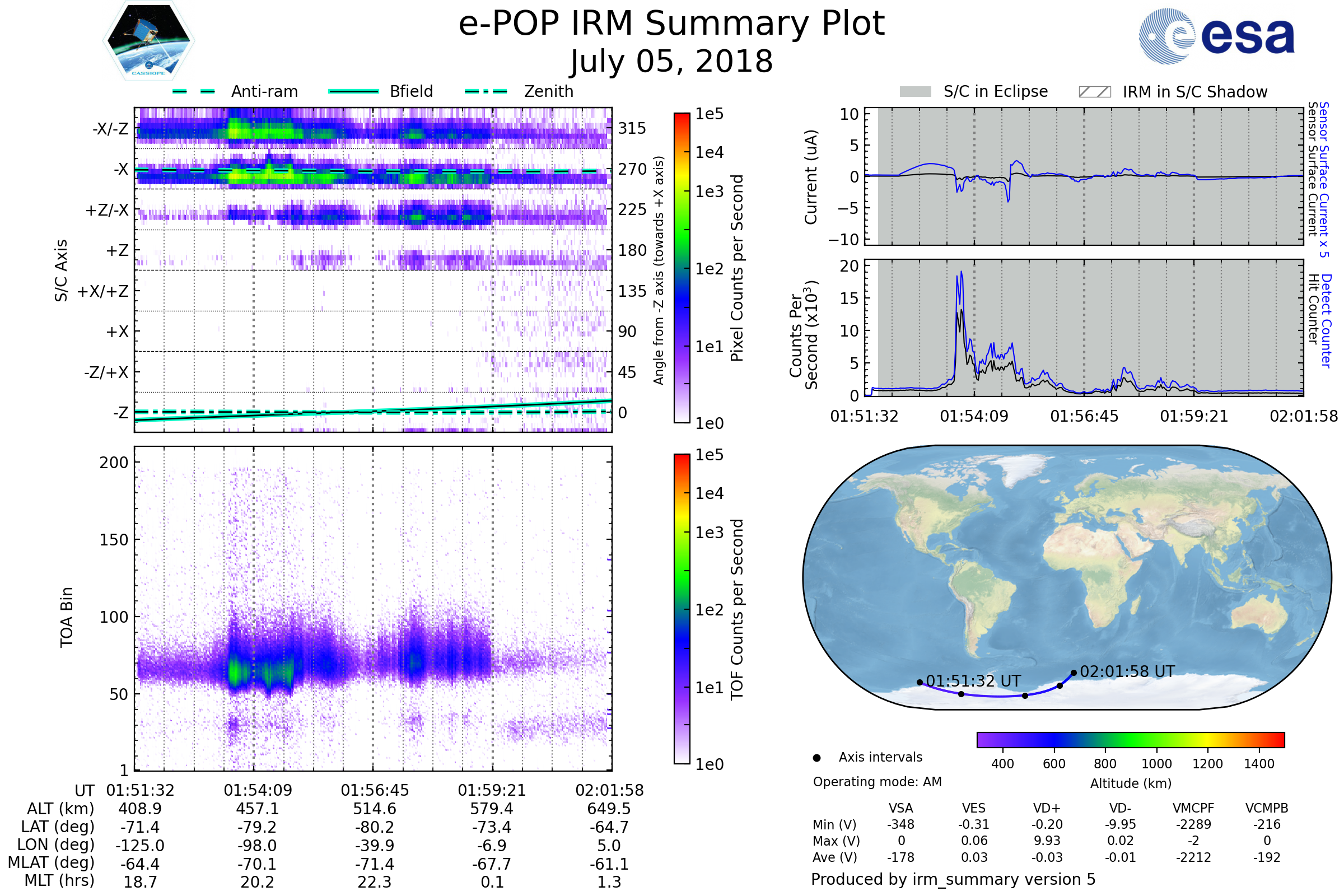The width and height of the screenshot is (1344, 896).
Task: Click the Produced by irm_summary version 5 text
Action: click(x=953, y=879)
